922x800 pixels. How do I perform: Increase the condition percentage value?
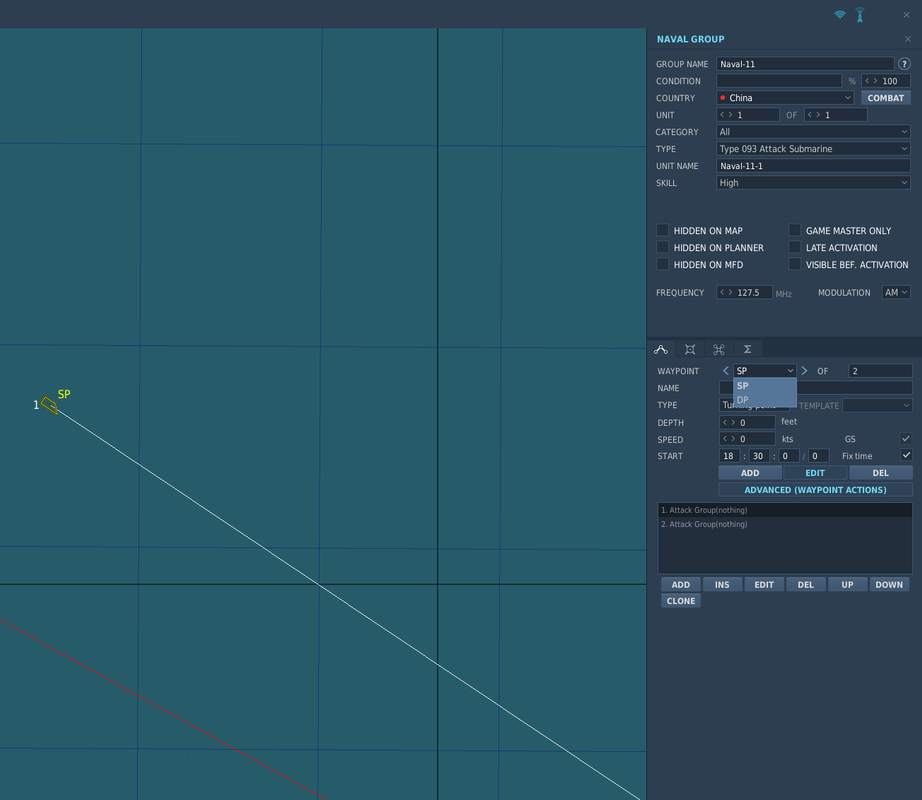click(x=876, y=81)
